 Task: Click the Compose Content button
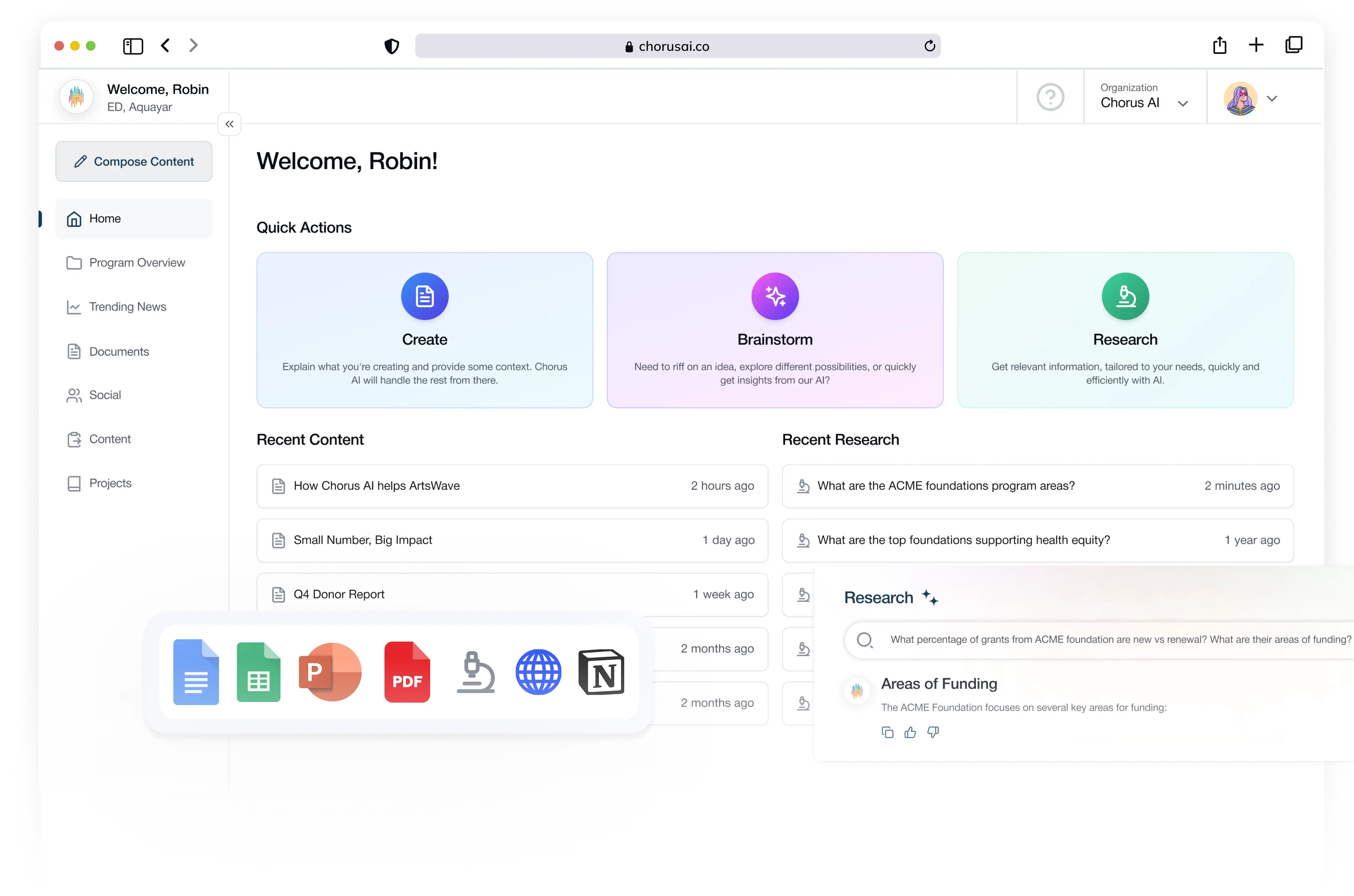(134, 162)
